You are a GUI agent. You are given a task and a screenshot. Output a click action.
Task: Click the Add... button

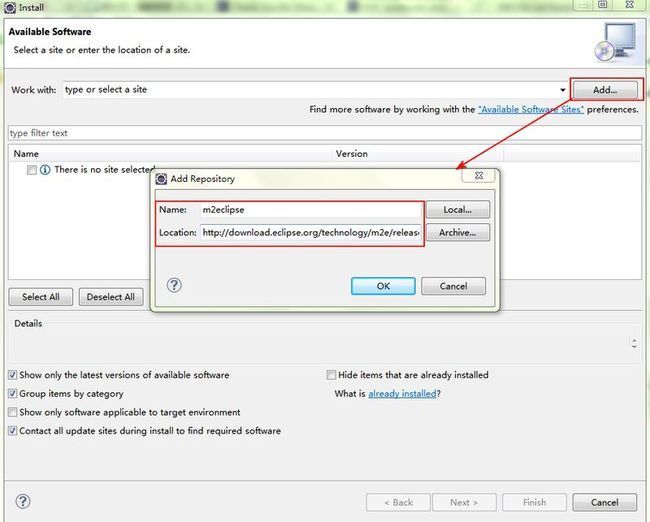click(x=605, y=90)
